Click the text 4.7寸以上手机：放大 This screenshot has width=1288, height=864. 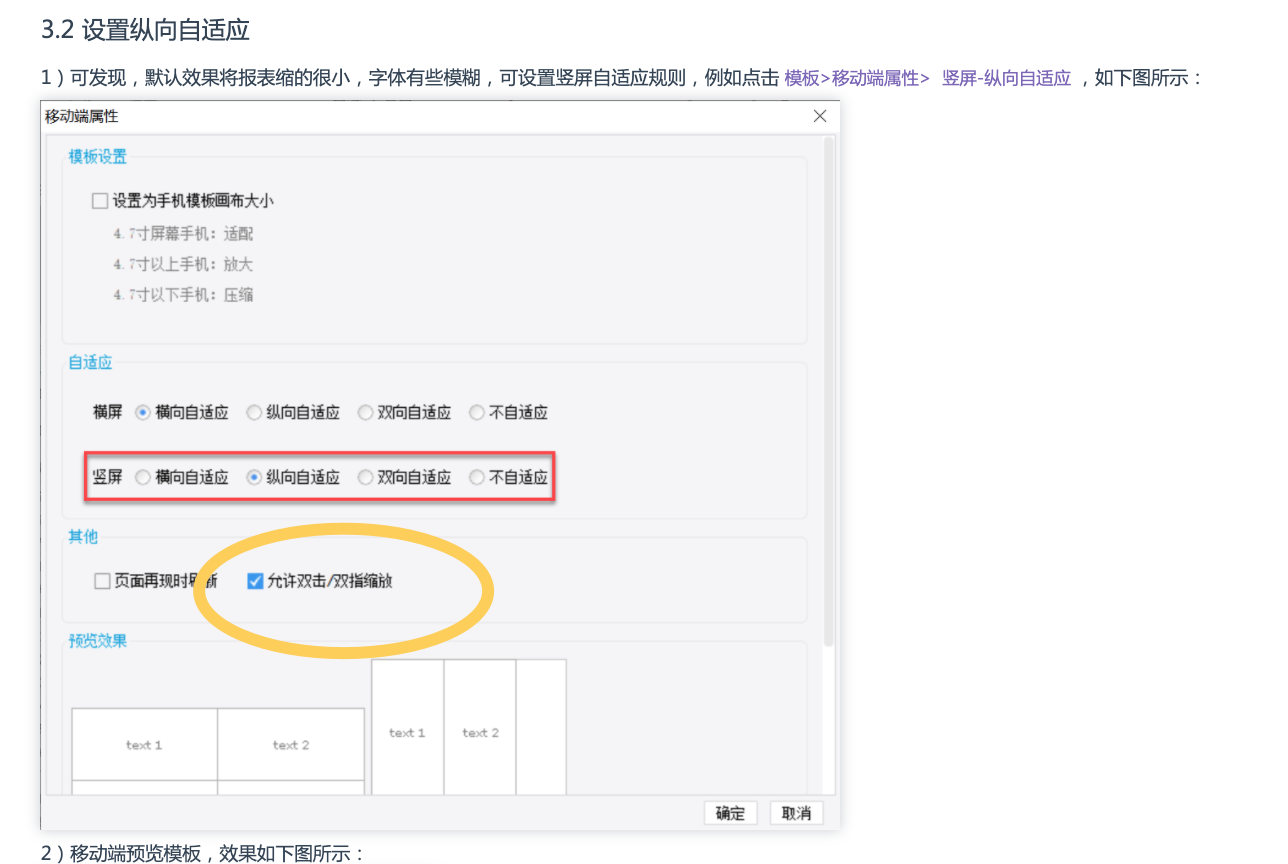point(183,265)
